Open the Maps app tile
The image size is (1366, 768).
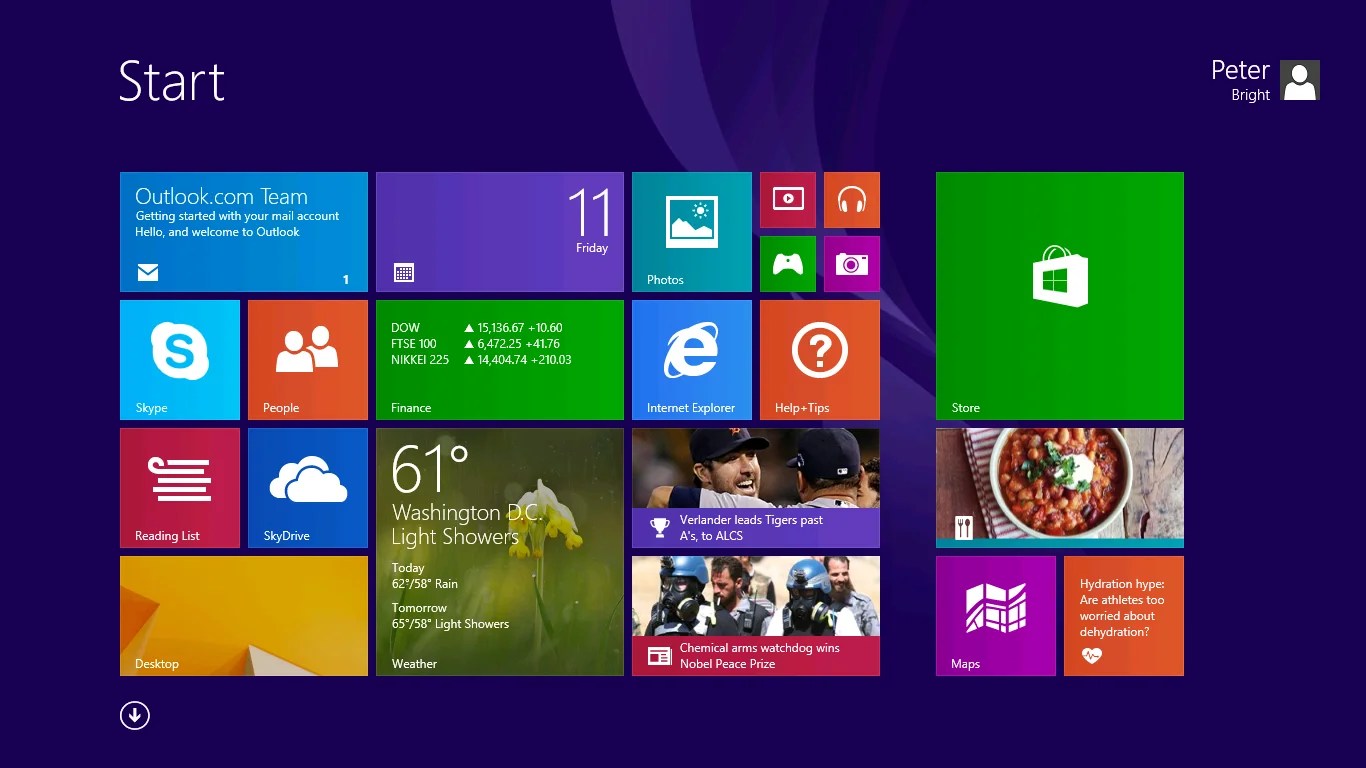996,615
